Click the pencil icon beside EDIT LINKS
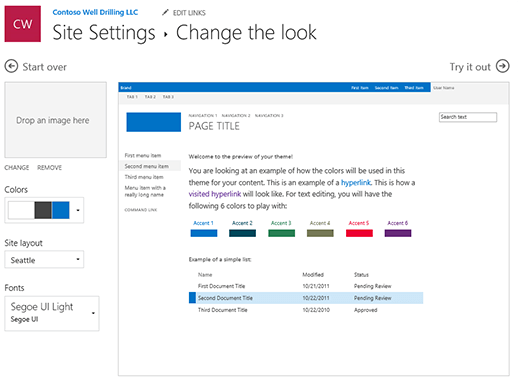This screenshot has width=518, height=384. (x=165, y=13)
